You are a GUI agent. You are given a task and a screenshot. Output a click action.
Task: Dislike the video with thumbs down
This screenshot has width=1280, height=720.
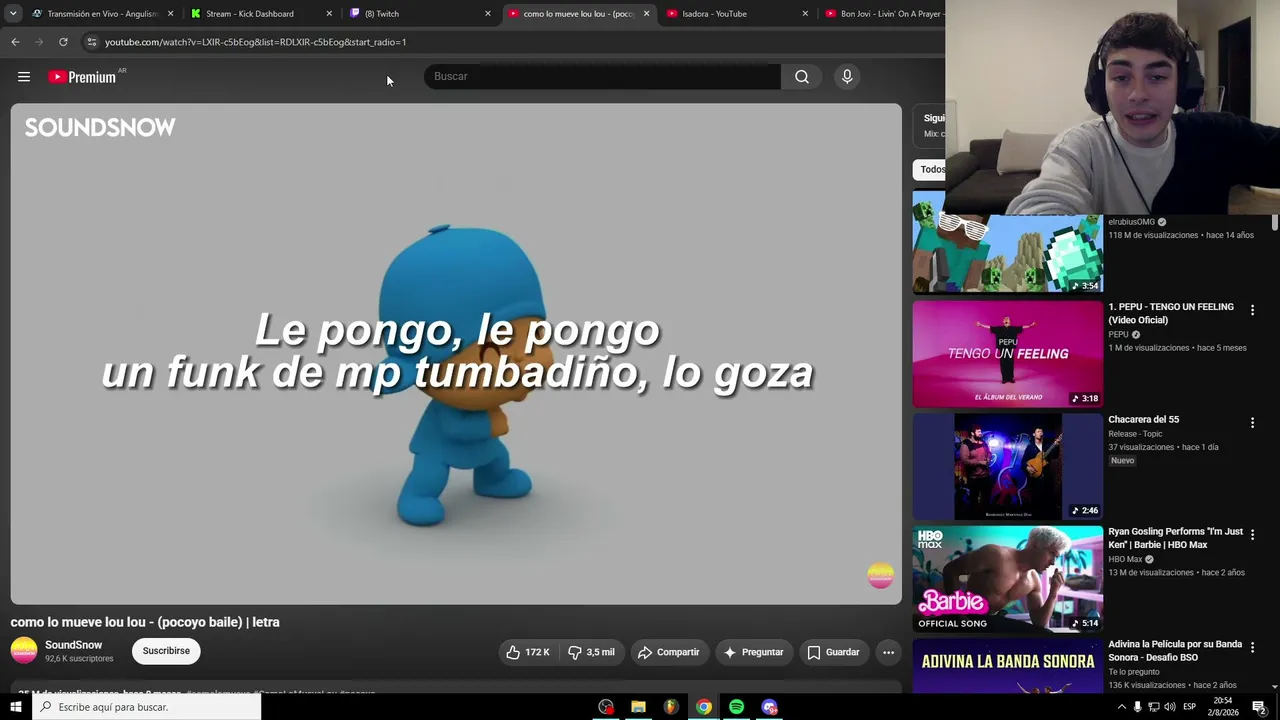pyautogui.click(x=591, y=652)
